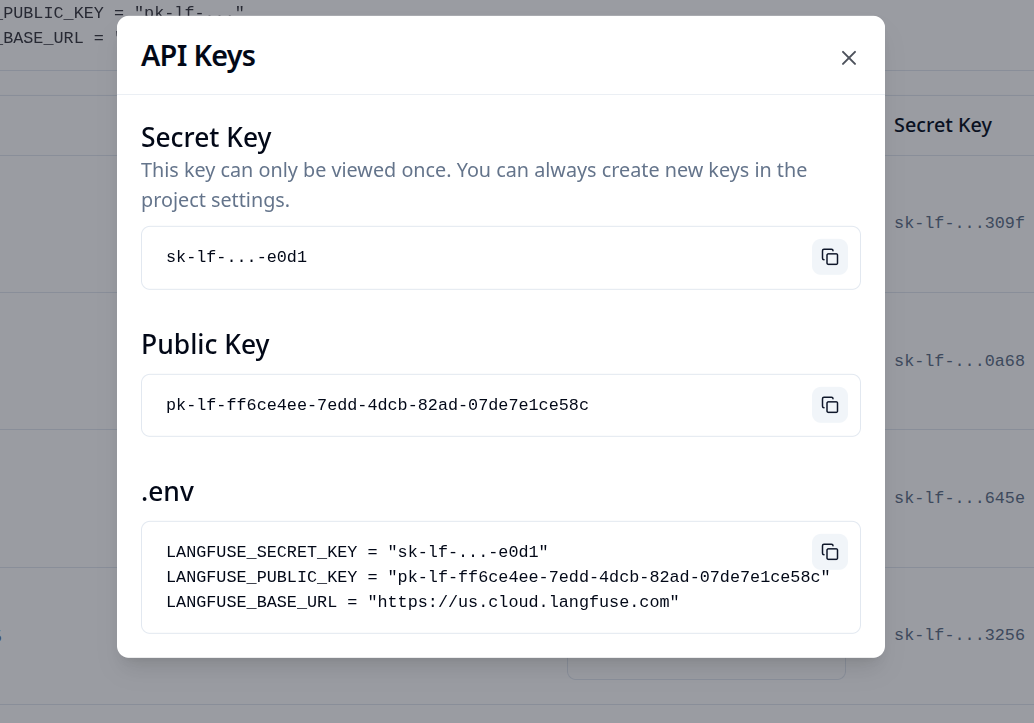Viewport: 1034px width, 723px height.
Task: Click the LANGFUSE_SECRET_KEY line in .env block
Action: (x=357, y=552)
